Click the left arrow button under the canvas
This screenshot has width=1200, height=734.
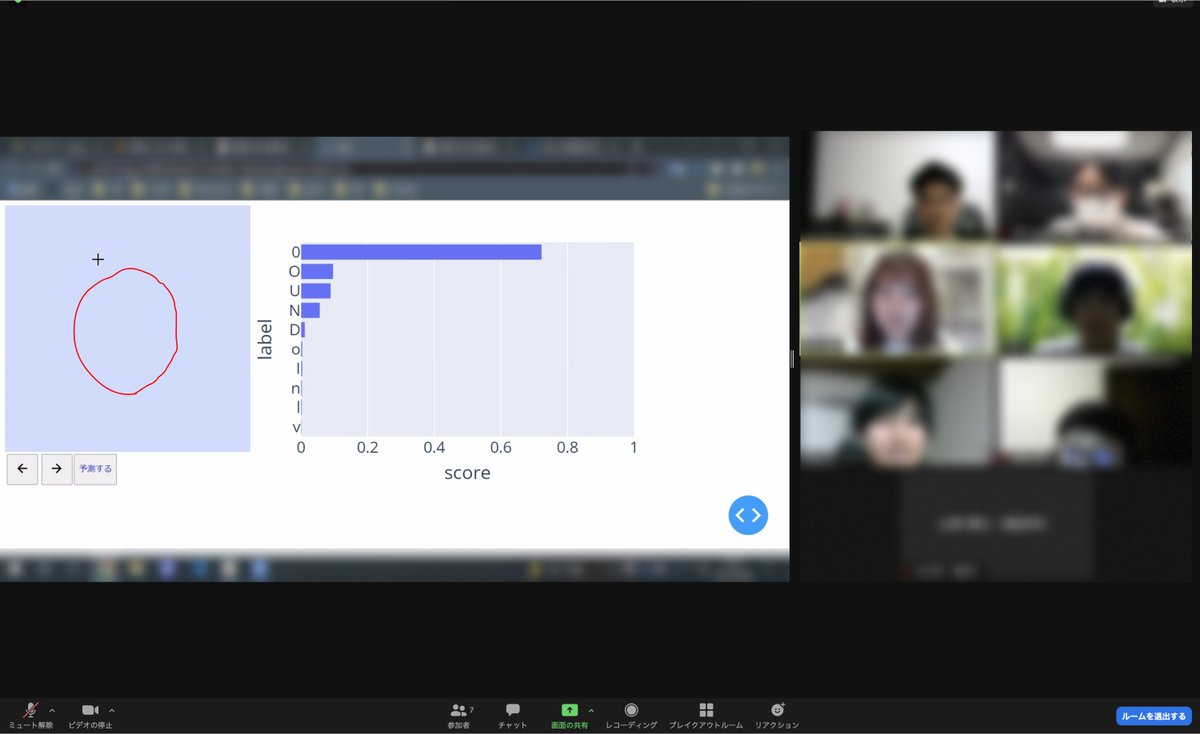click(x=22, y=468)
